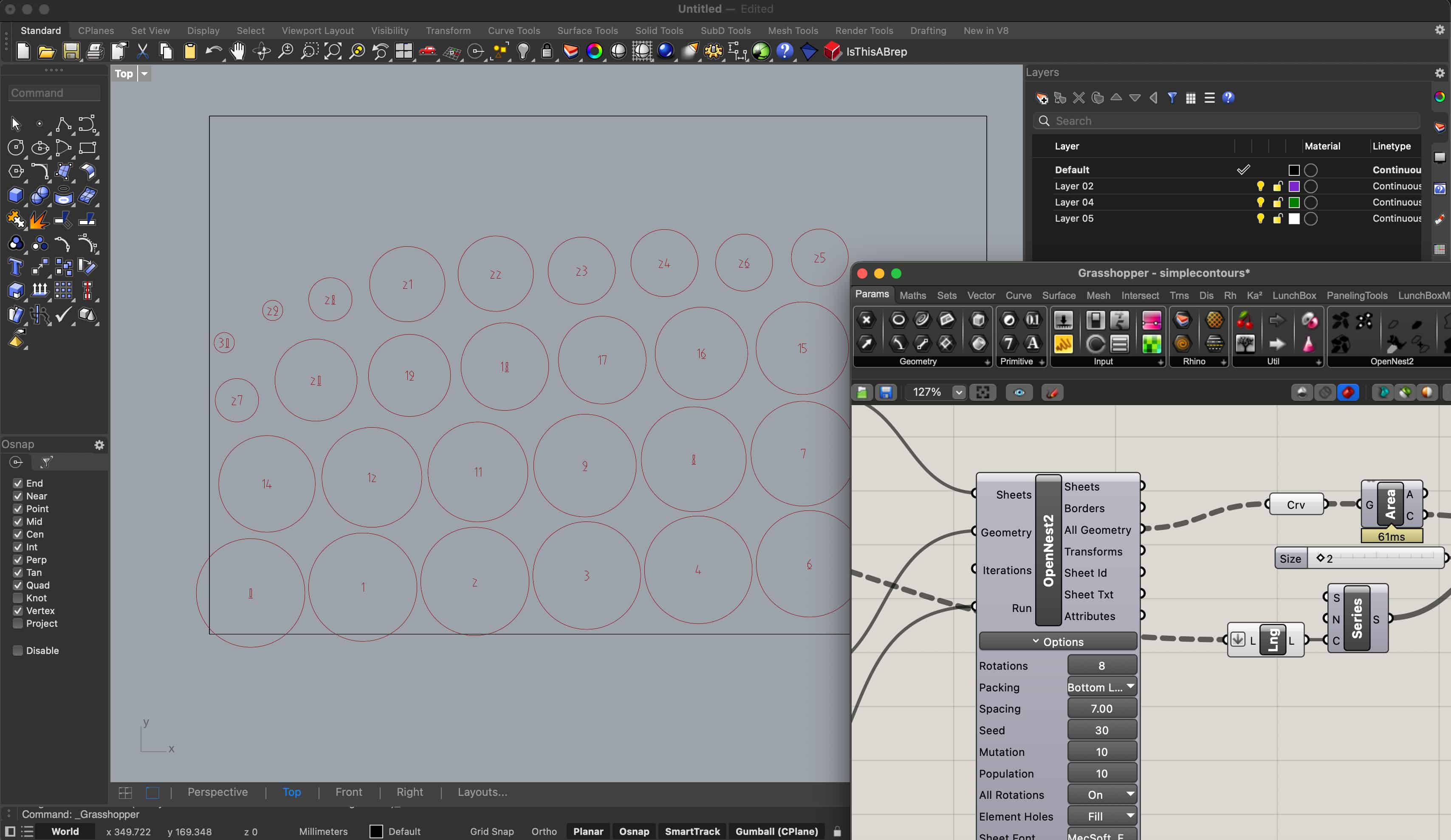Toggle Ortho in status bar

[x=544, y=832]
